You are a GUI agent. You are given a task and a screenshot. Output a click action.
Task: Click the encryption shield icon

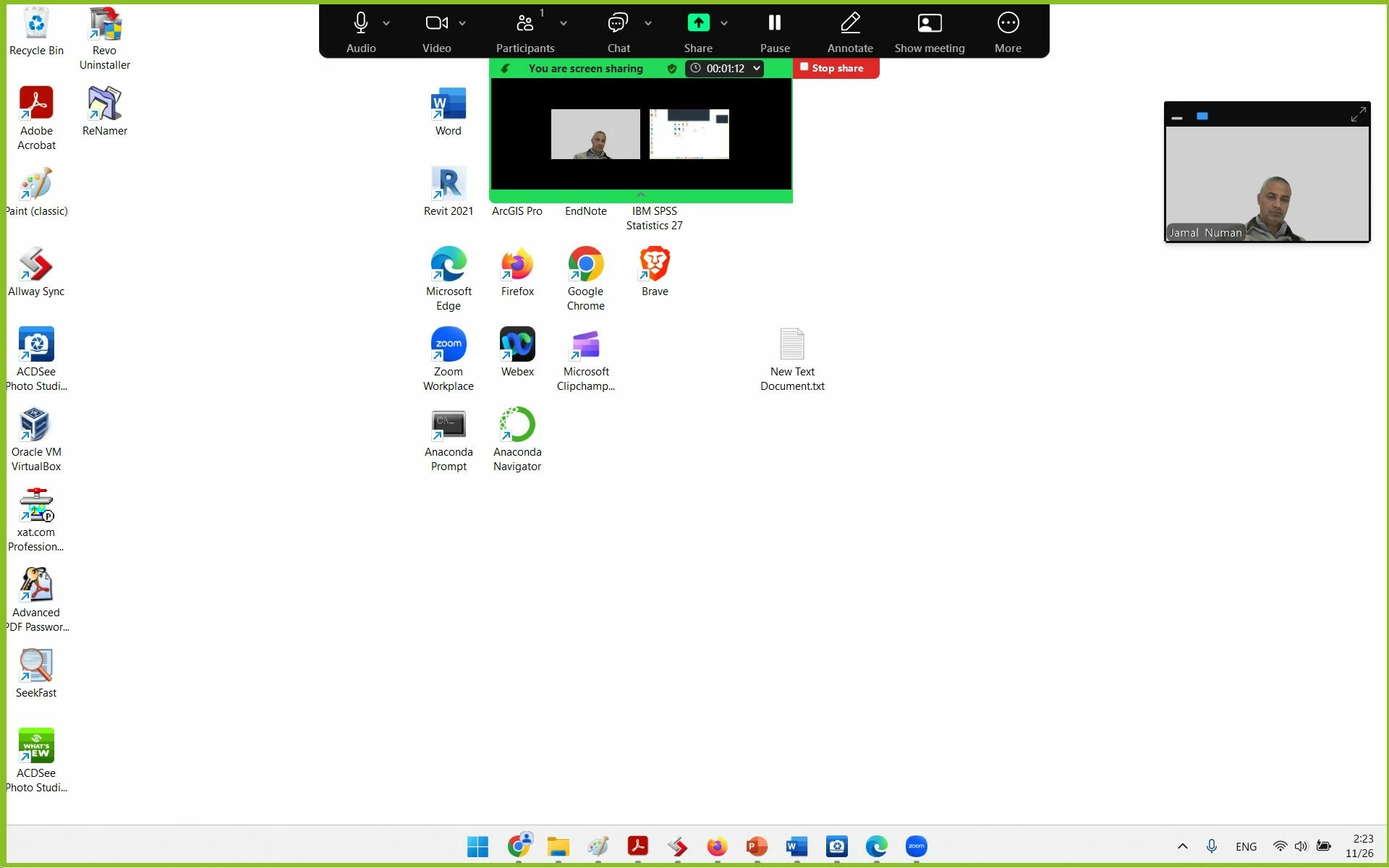tap(671, 69)
